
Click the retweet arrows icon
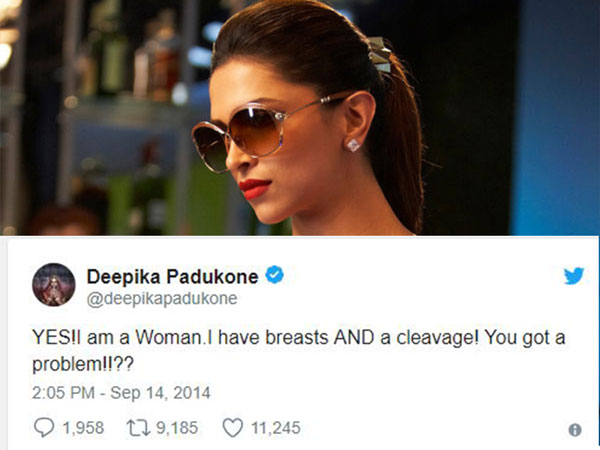pos(138,428)
